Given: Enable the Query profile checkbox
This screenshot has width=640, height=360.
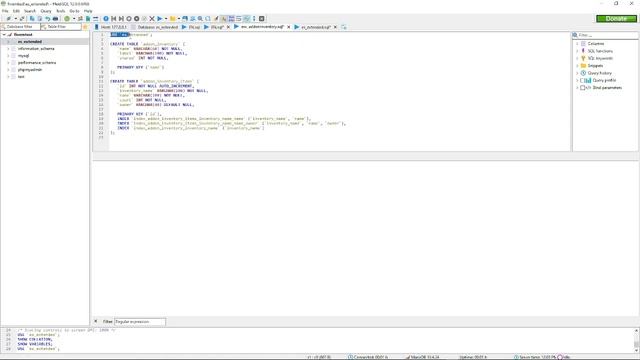Looking at the screenshot, I should coord(582,80).
